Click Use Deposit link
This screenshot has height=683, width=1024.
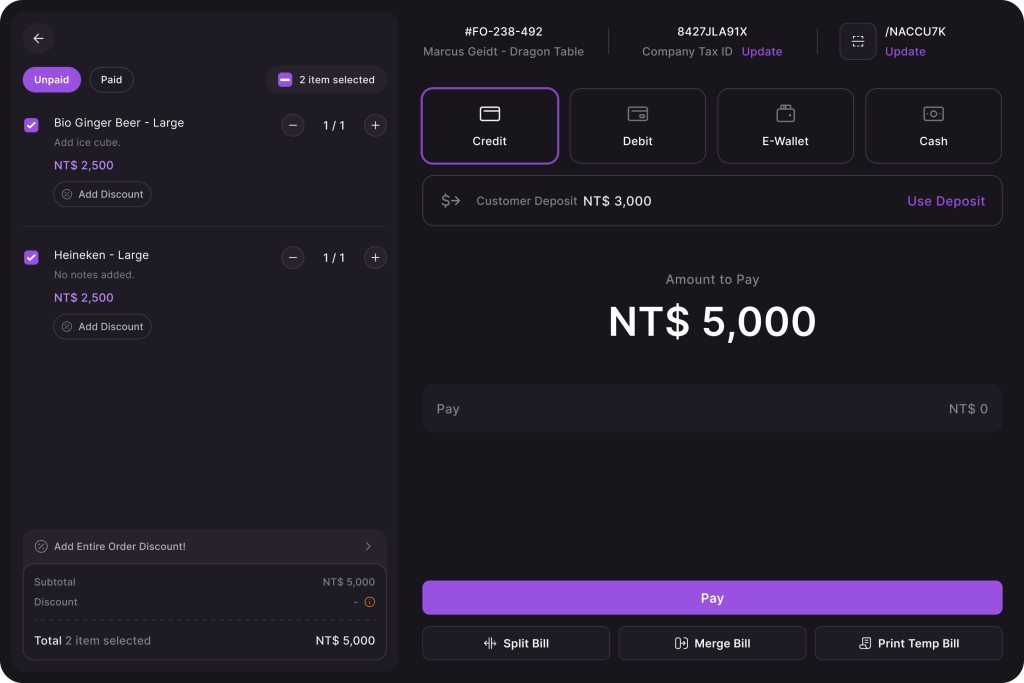tap(946, 201)
